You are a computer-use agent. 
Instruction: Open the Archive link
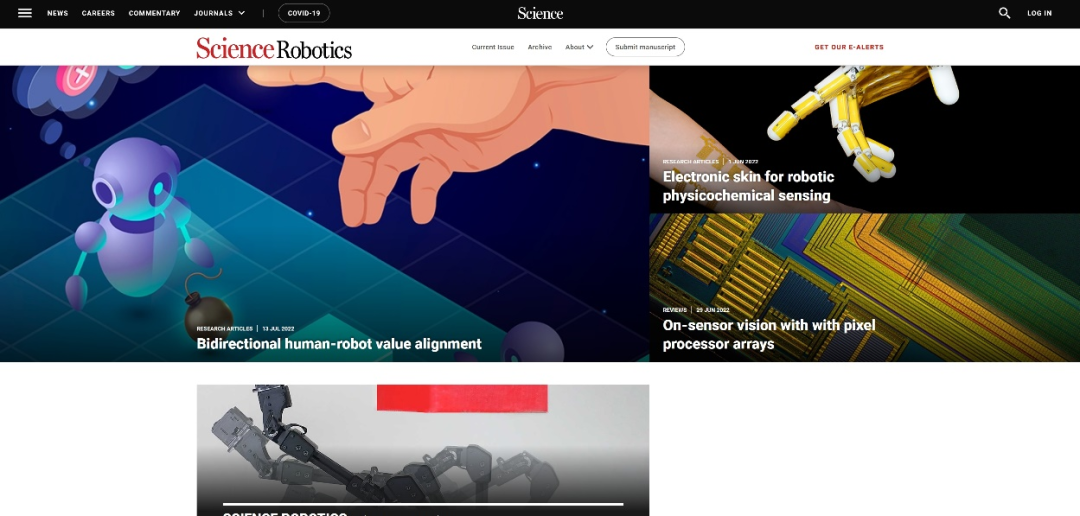coord(539,48)
